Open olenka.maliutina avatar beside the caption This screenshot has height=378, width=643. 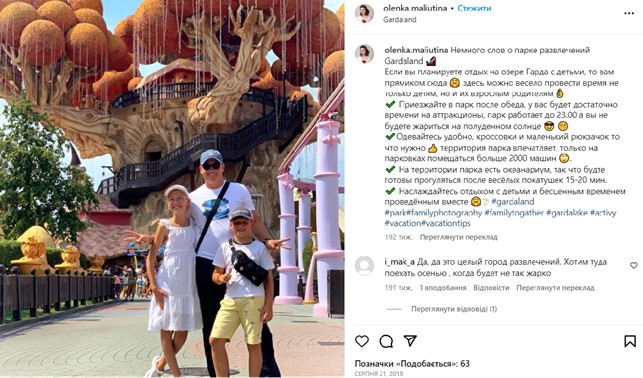(x=364, y=55)
